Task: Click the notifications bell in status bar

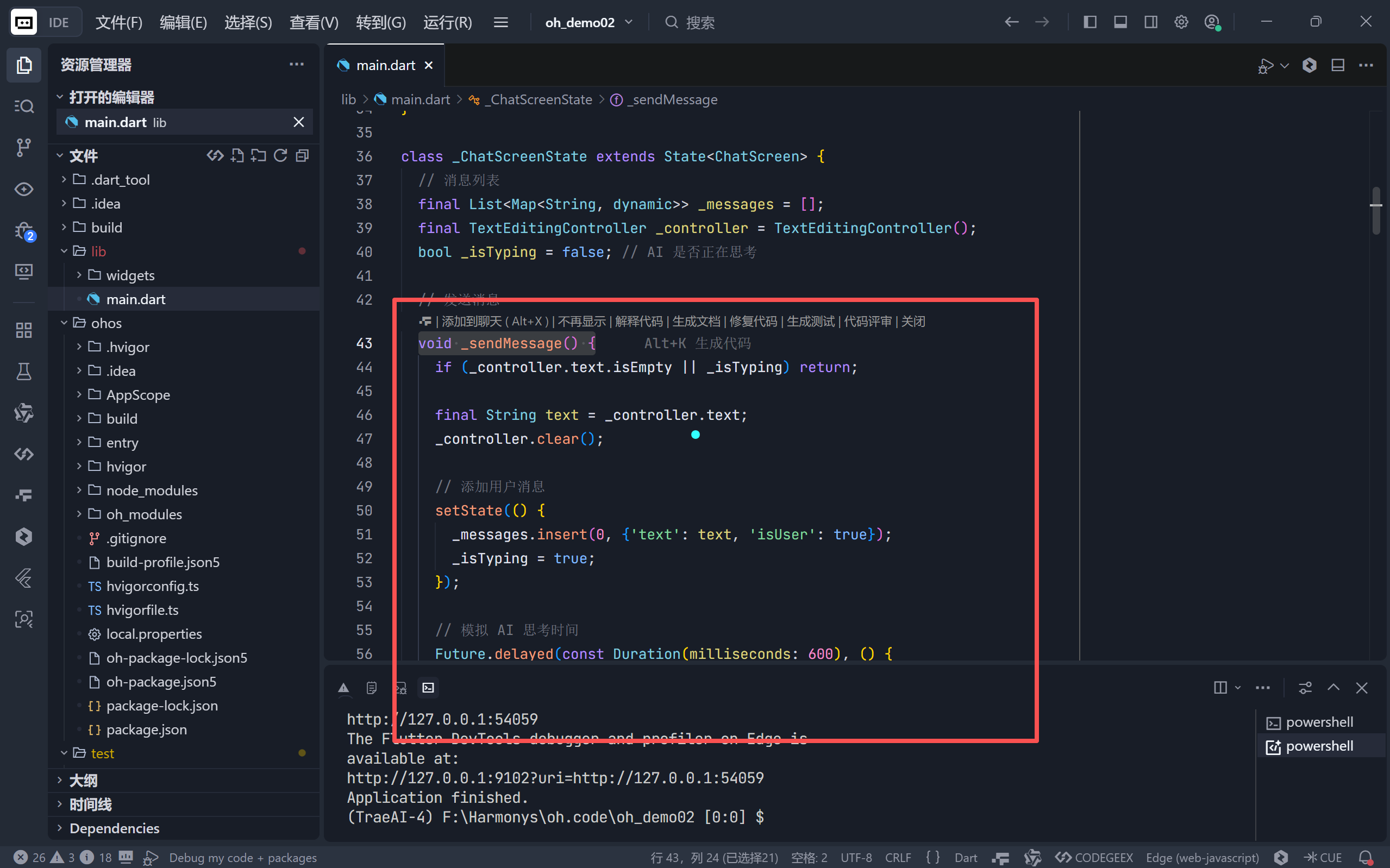Action: (1366, 858)
